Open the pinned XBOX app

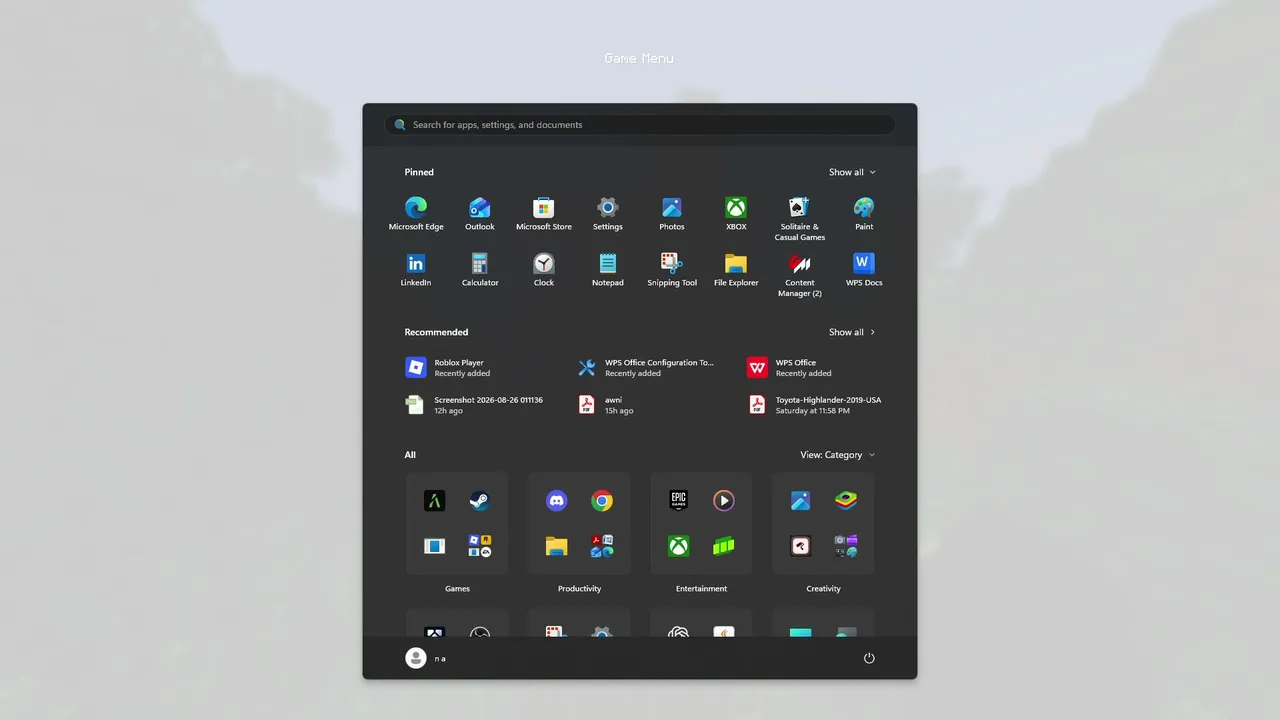click(x=736, y=214)
